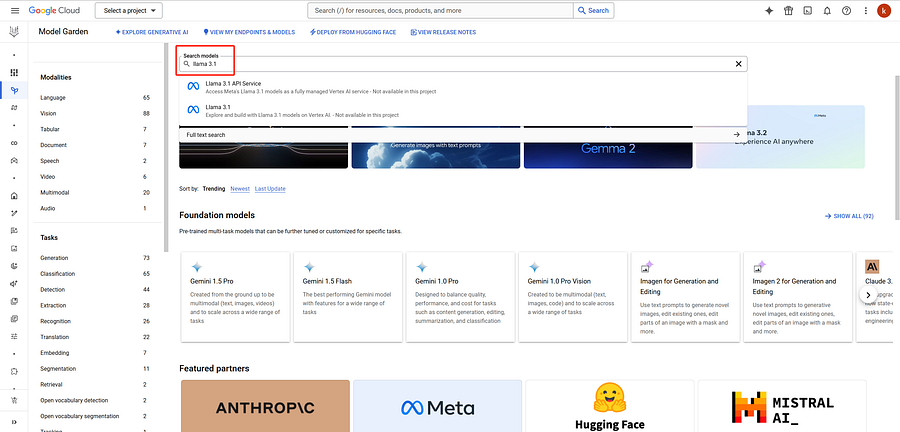The height and width of the screenshot is (432, 900).
Task: Activate Cloud Shell terminal icon
Action: [x=808, y=10]
